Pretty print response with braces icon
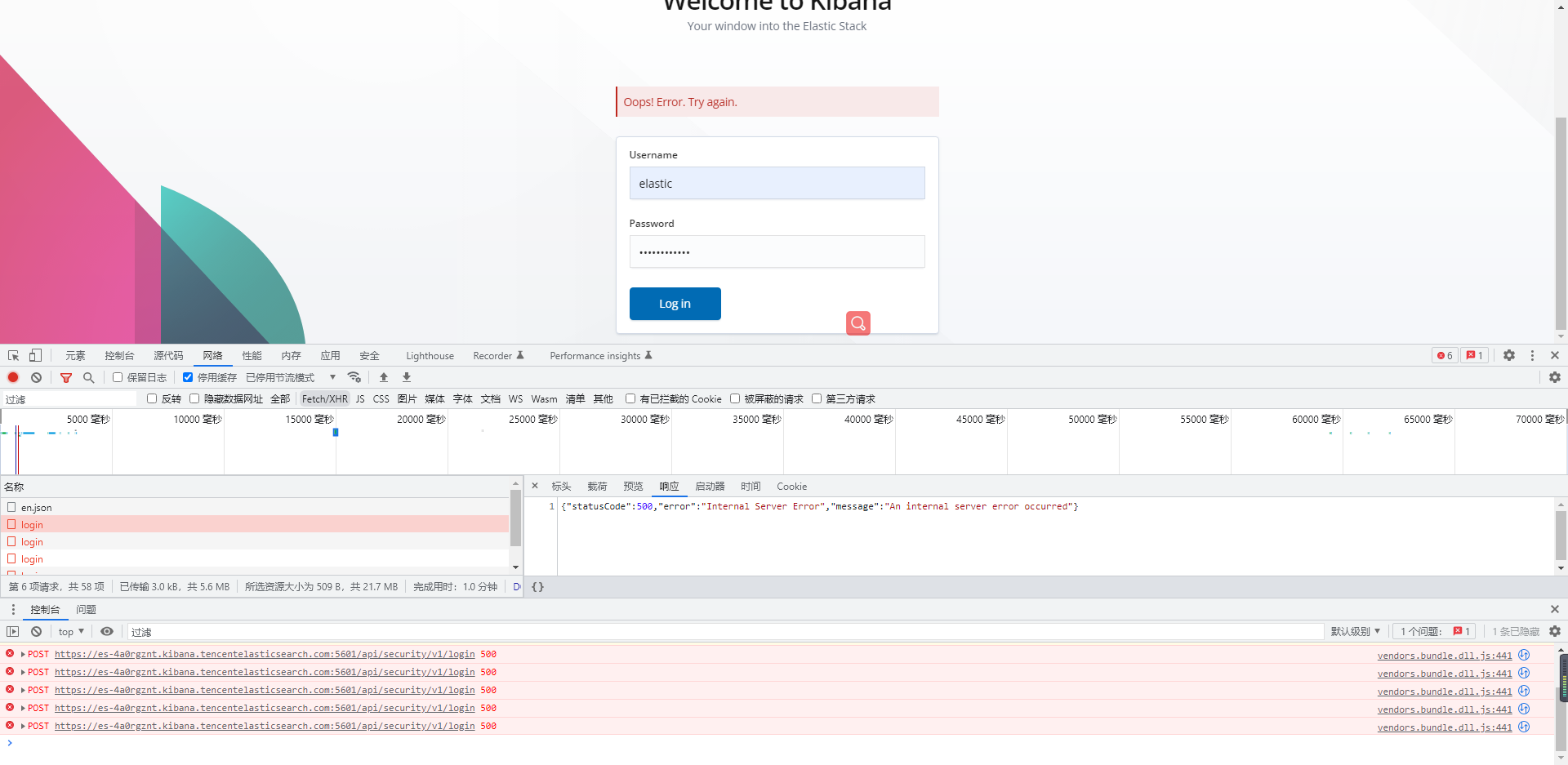 tap(537, 587)
